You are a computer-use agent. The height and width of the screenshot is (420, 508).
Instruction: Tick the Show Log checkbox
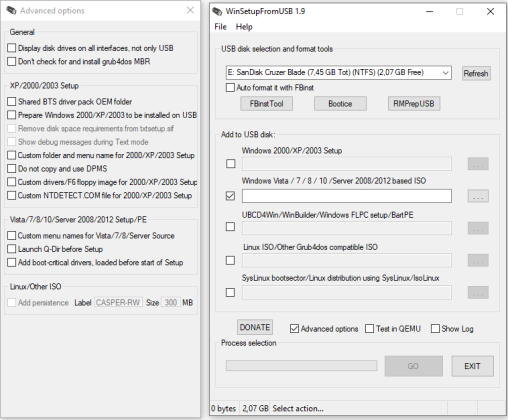point(435,329)
